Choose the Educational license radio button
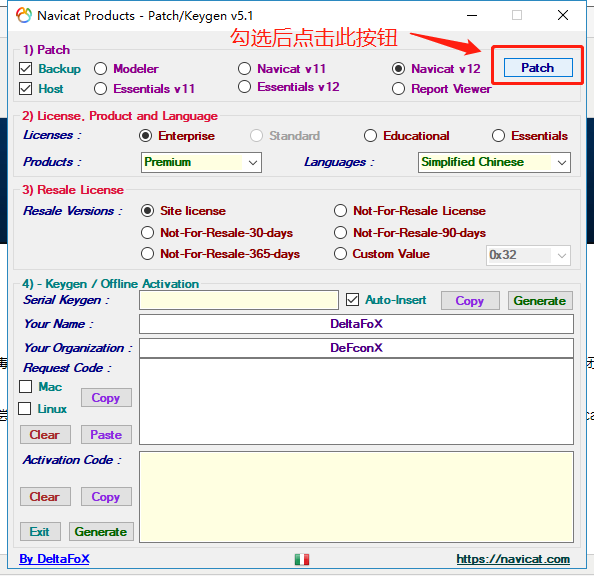 [370, 136]
